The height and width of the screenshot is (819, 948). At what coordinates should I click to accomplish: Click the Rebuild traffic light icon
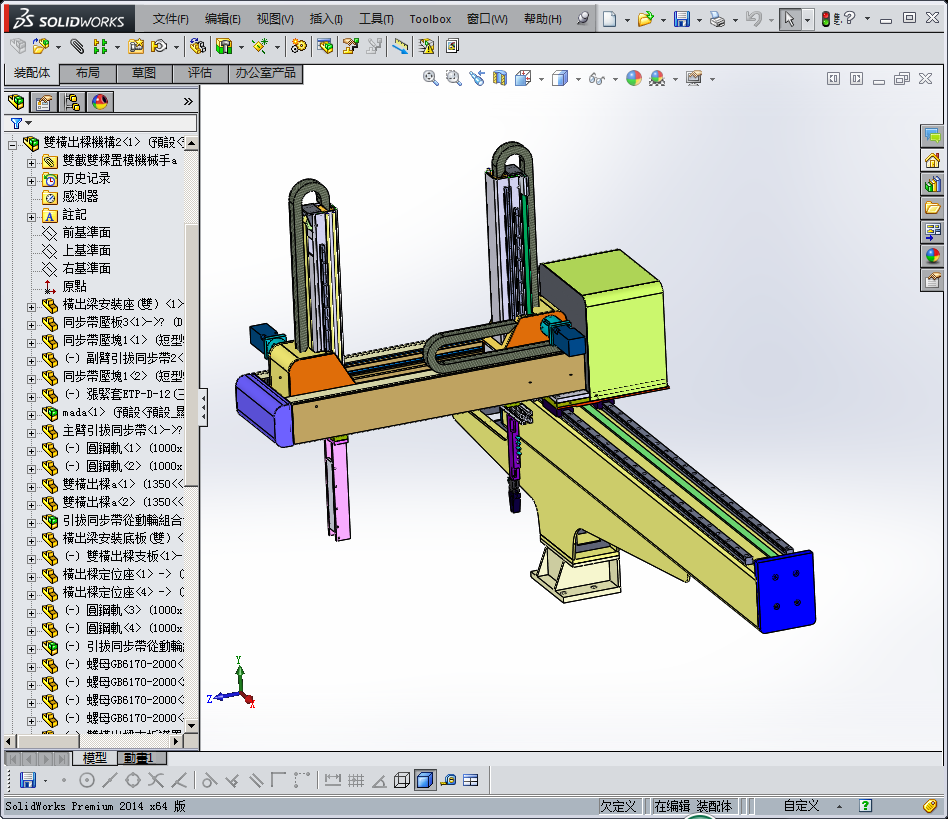click(x=825, y=19)
